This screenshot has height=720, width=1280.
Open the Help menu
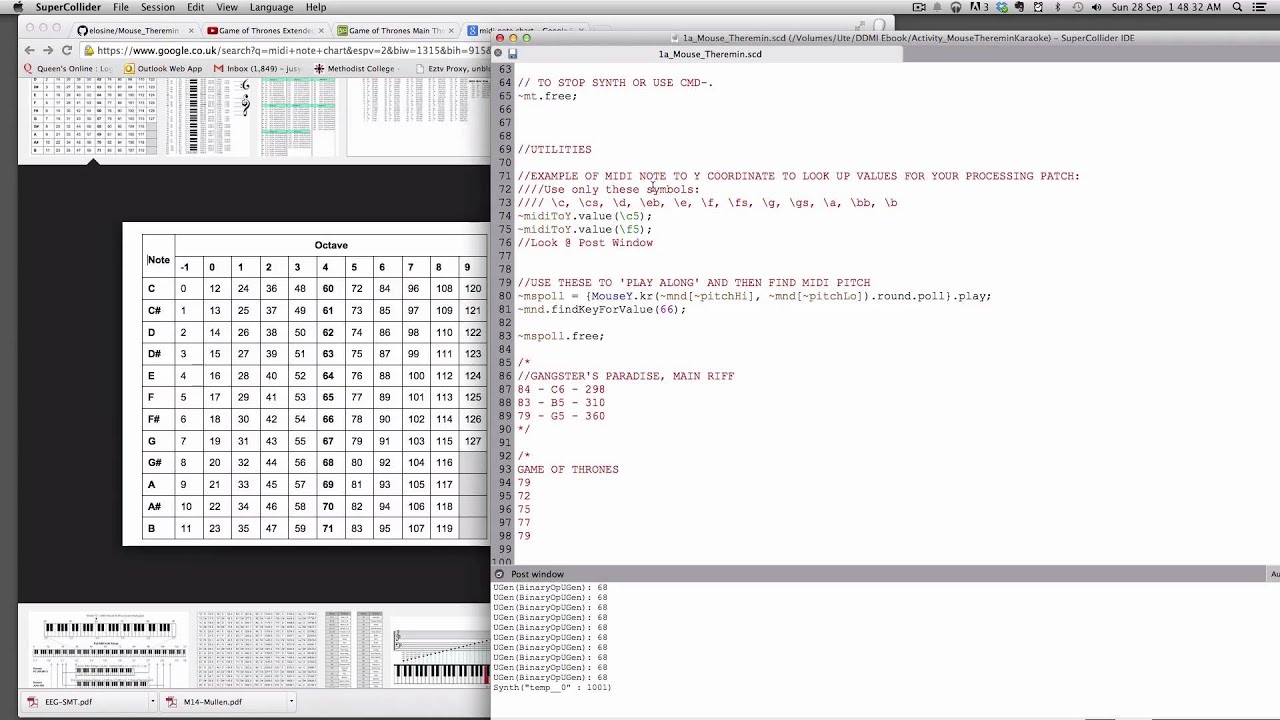pos(316,7)
